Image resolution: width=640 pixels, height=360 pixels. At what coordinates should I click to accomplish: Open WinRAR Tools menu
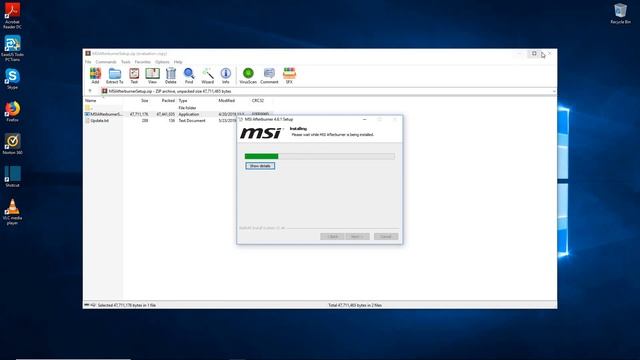click(x=126, y=62)
